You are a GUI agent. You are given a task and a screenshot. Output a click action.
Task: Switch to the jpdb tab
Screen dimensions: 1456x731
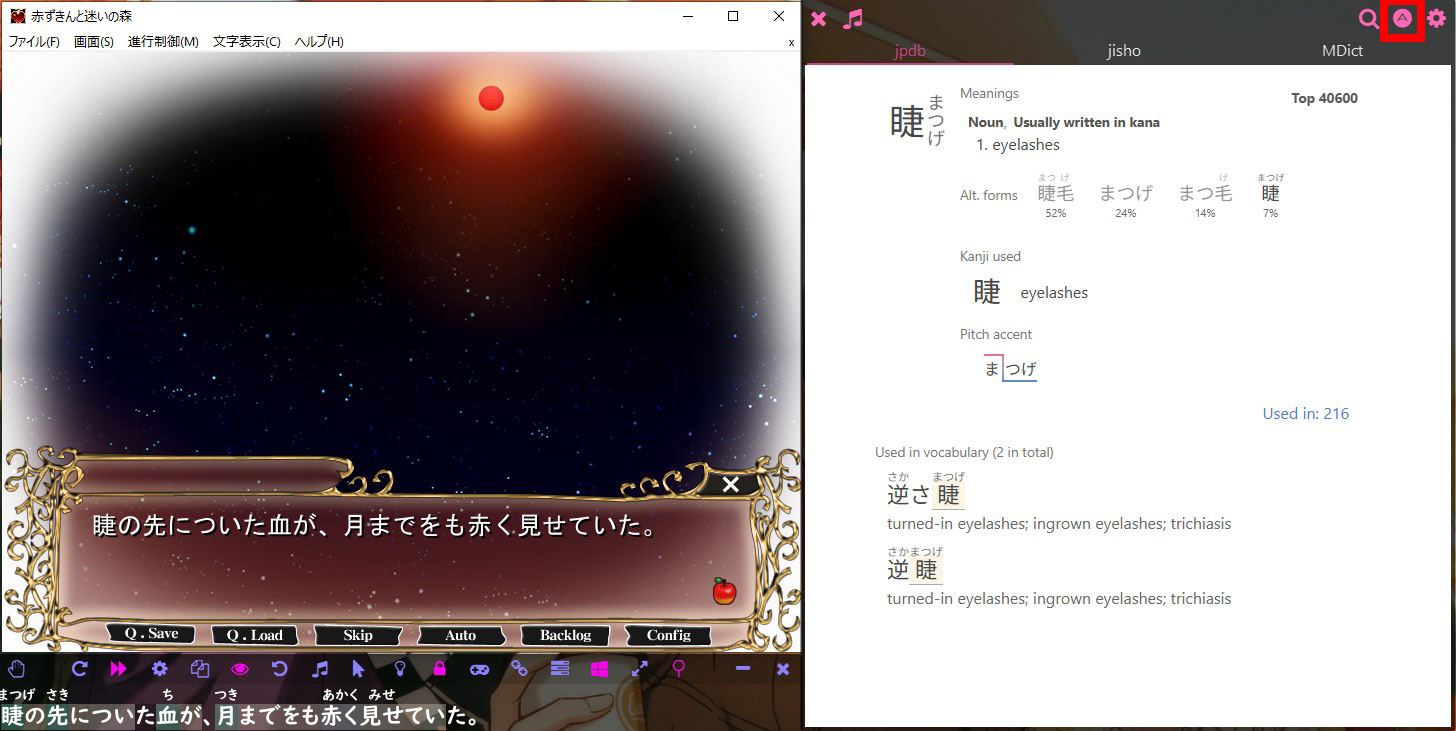coord(909,50)
